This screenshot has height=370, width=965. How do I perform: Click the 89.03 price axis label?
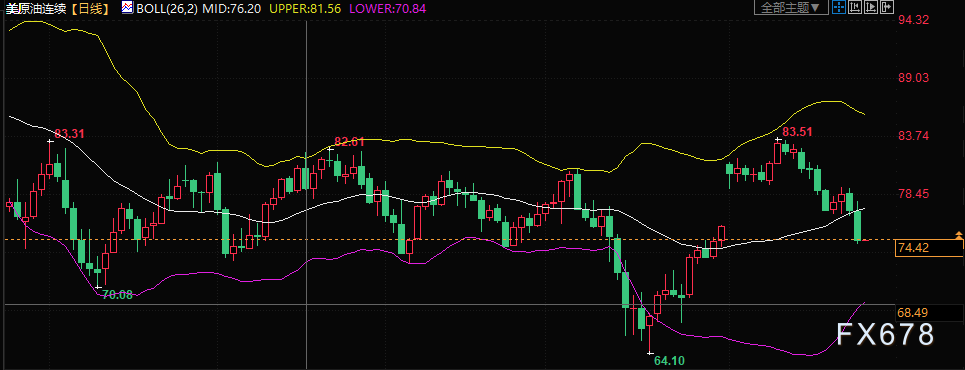click(913, 78)
